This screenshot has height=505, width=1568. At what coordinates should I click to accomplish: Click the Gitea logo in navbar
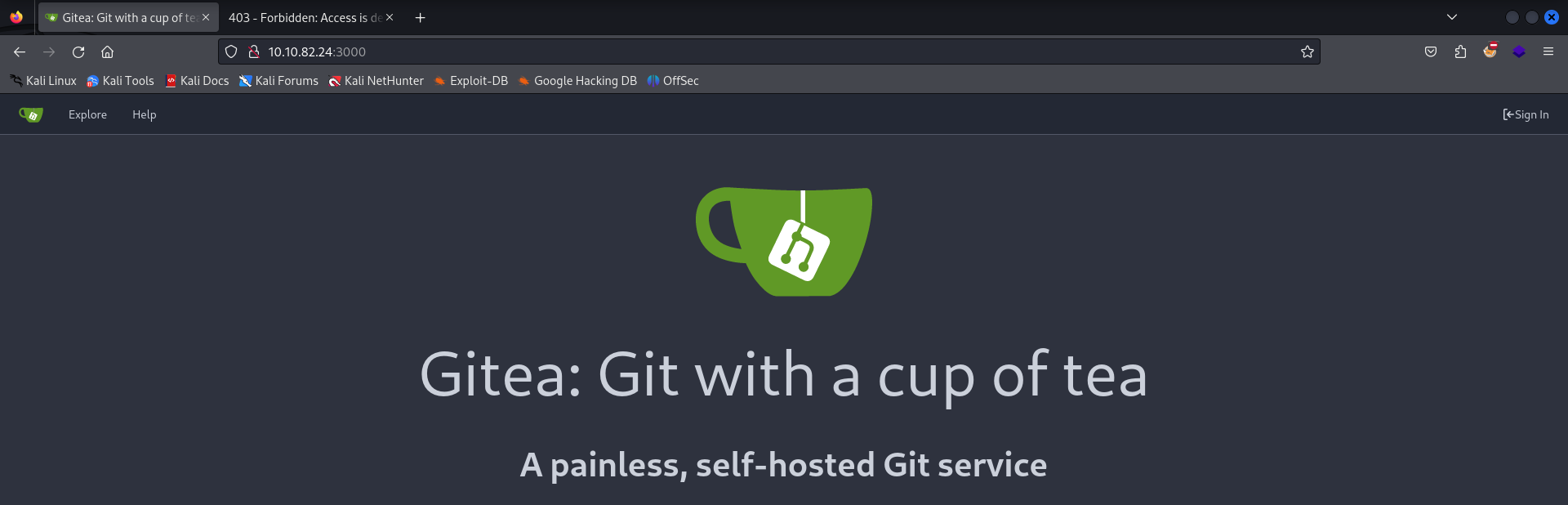pos(31,115)
